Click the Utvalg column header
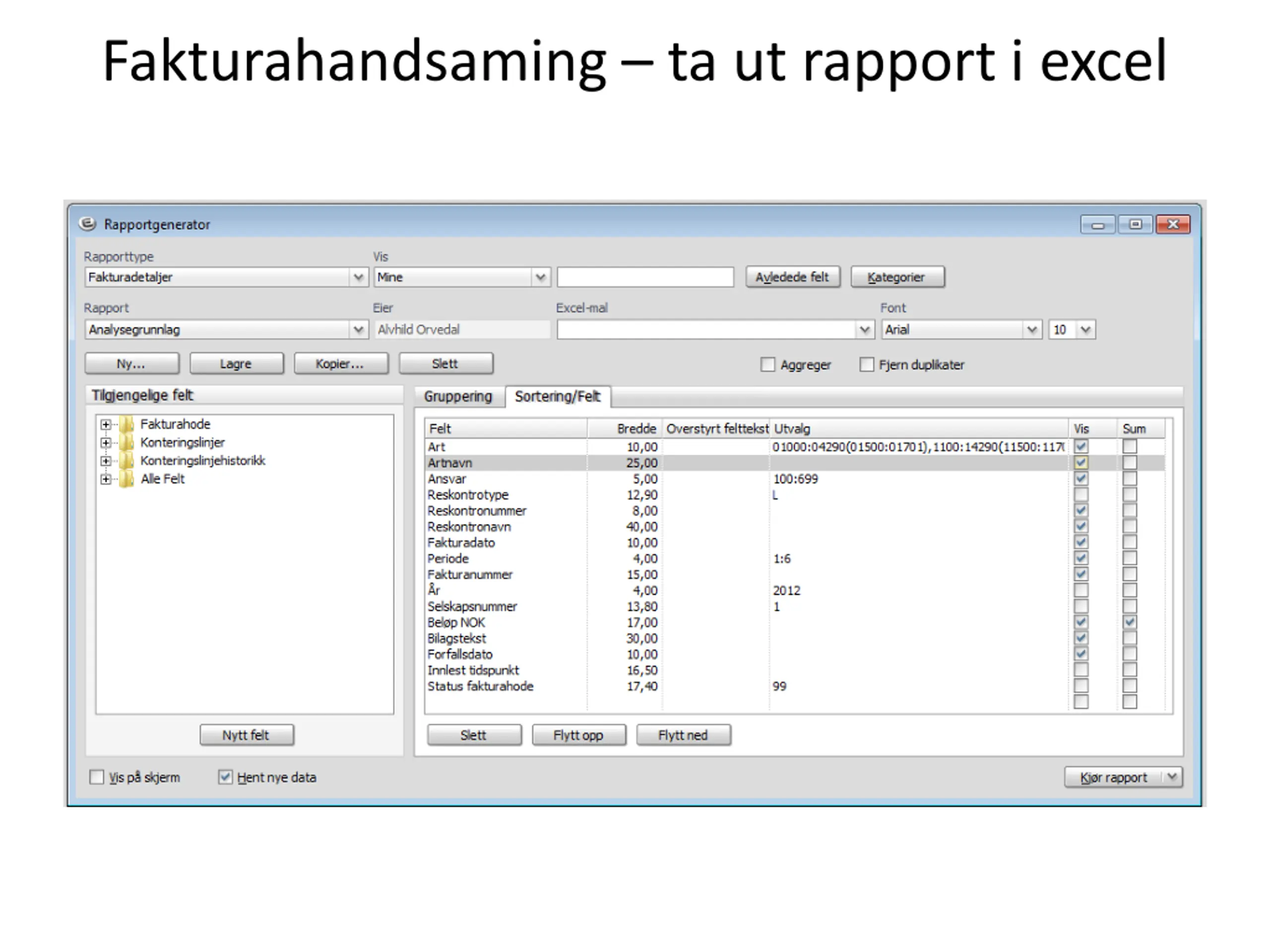Image resolution: width=1270 pixels, height=952 pixels. [x=919, y=429]
